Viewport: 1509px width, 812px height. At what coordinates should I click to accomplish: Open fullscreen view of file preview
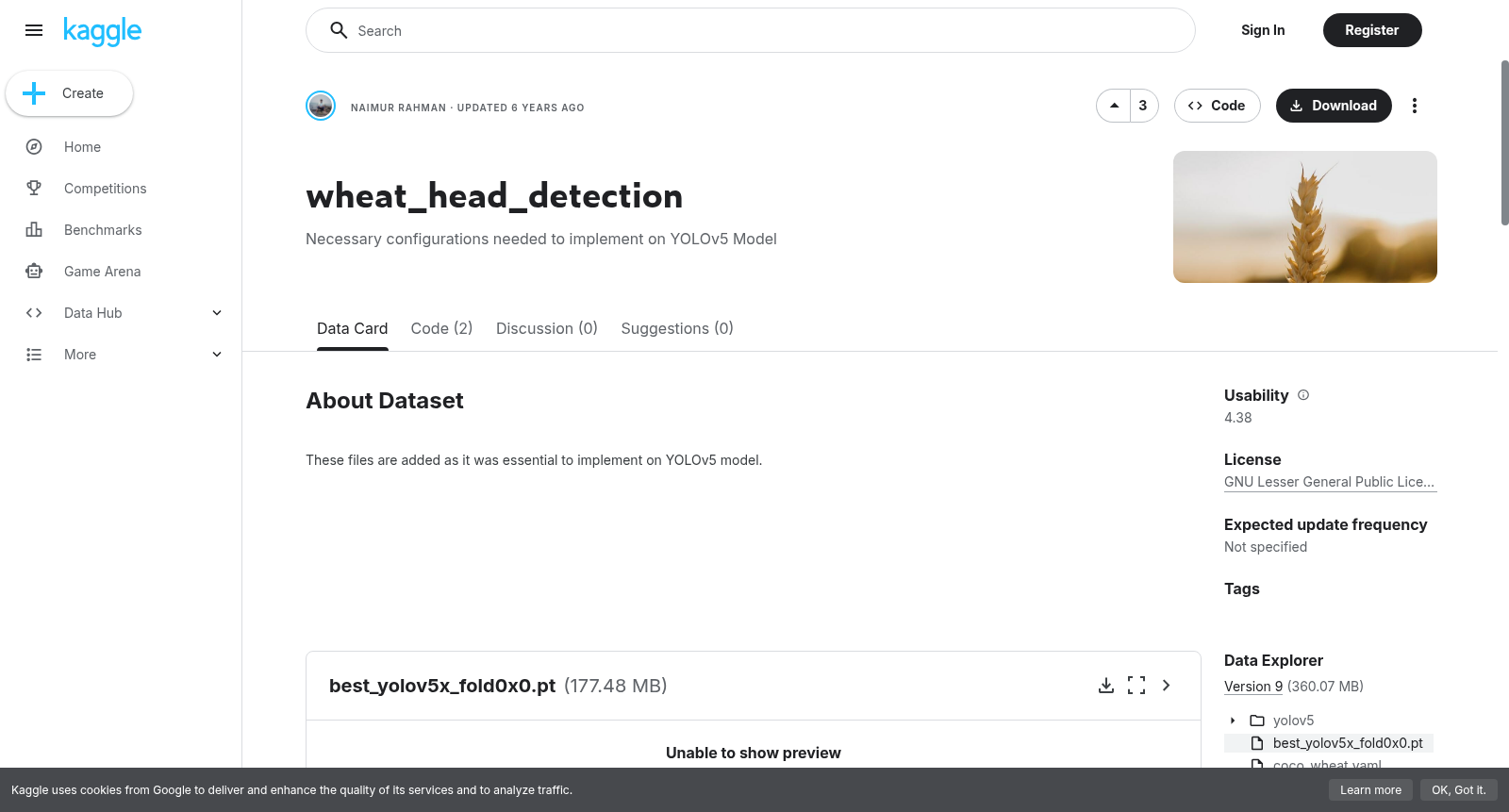[1136, 686]
